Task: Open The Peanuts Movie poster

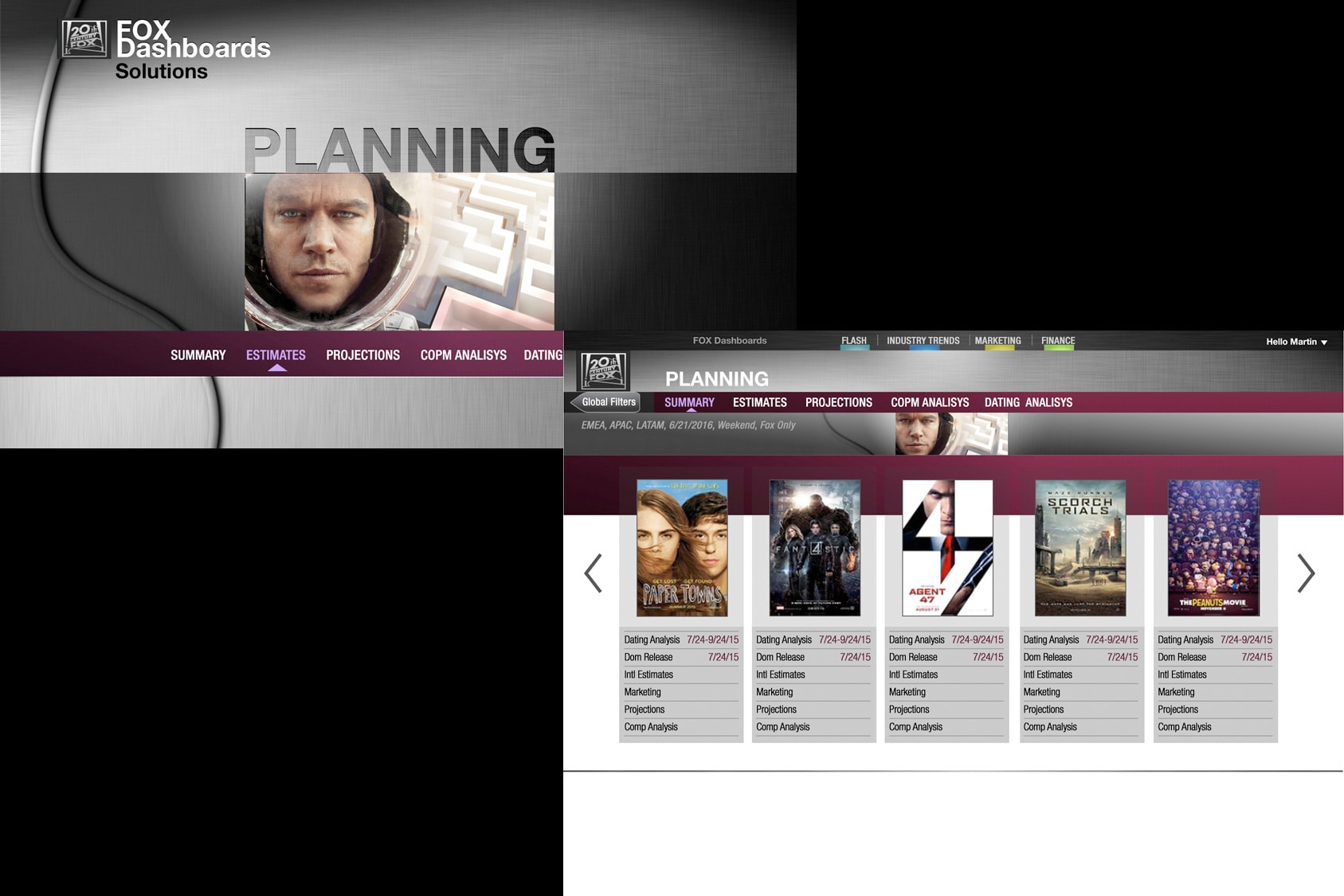Action: point(1213,548)
